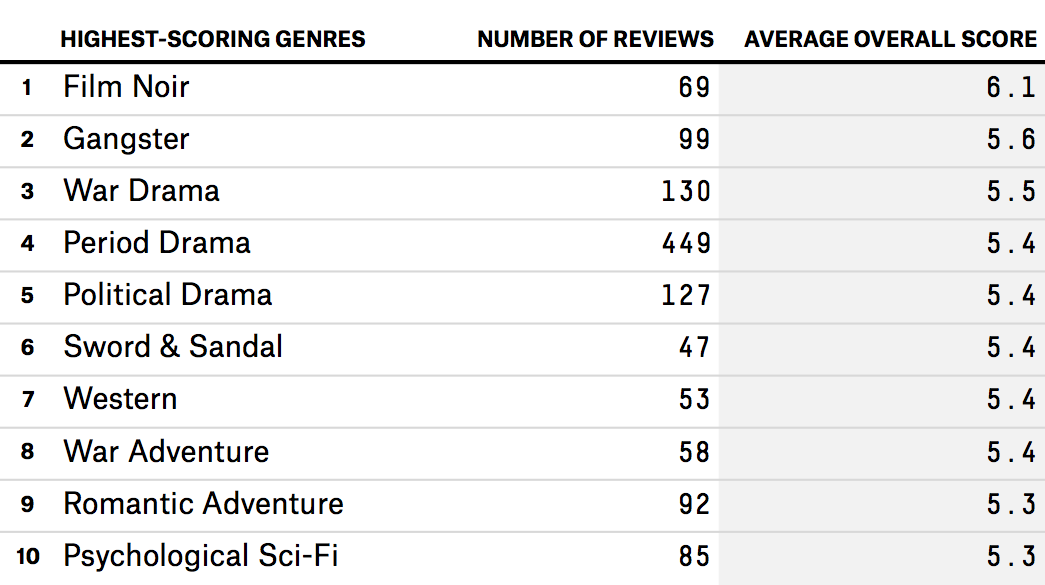Click the Western genre name
The image size is (1045, 585).
[120, 399]
